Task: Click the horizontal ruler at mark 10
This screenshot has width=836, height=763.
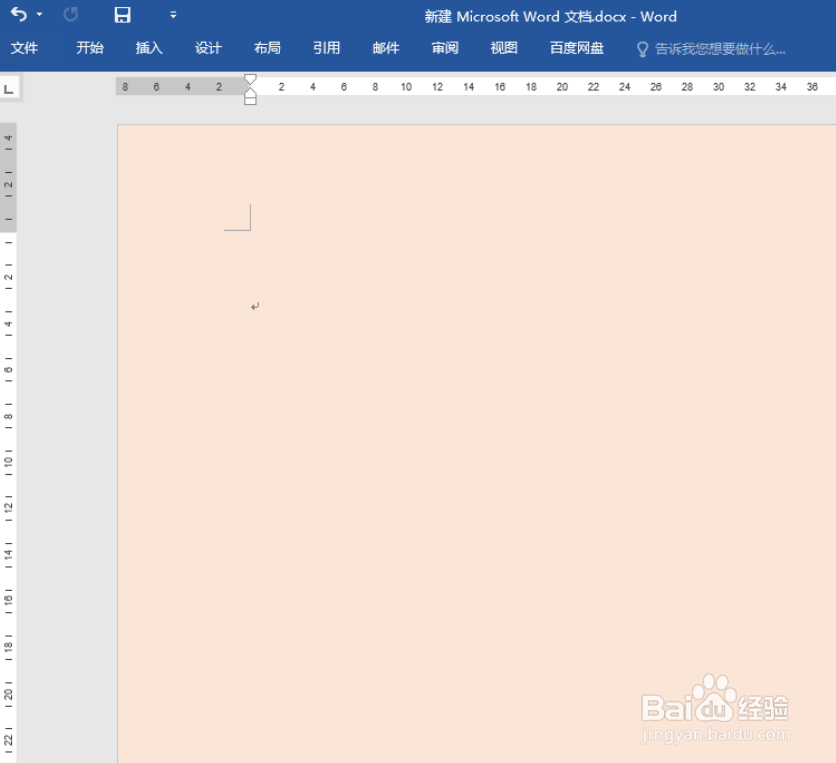Action: point(406,87)
